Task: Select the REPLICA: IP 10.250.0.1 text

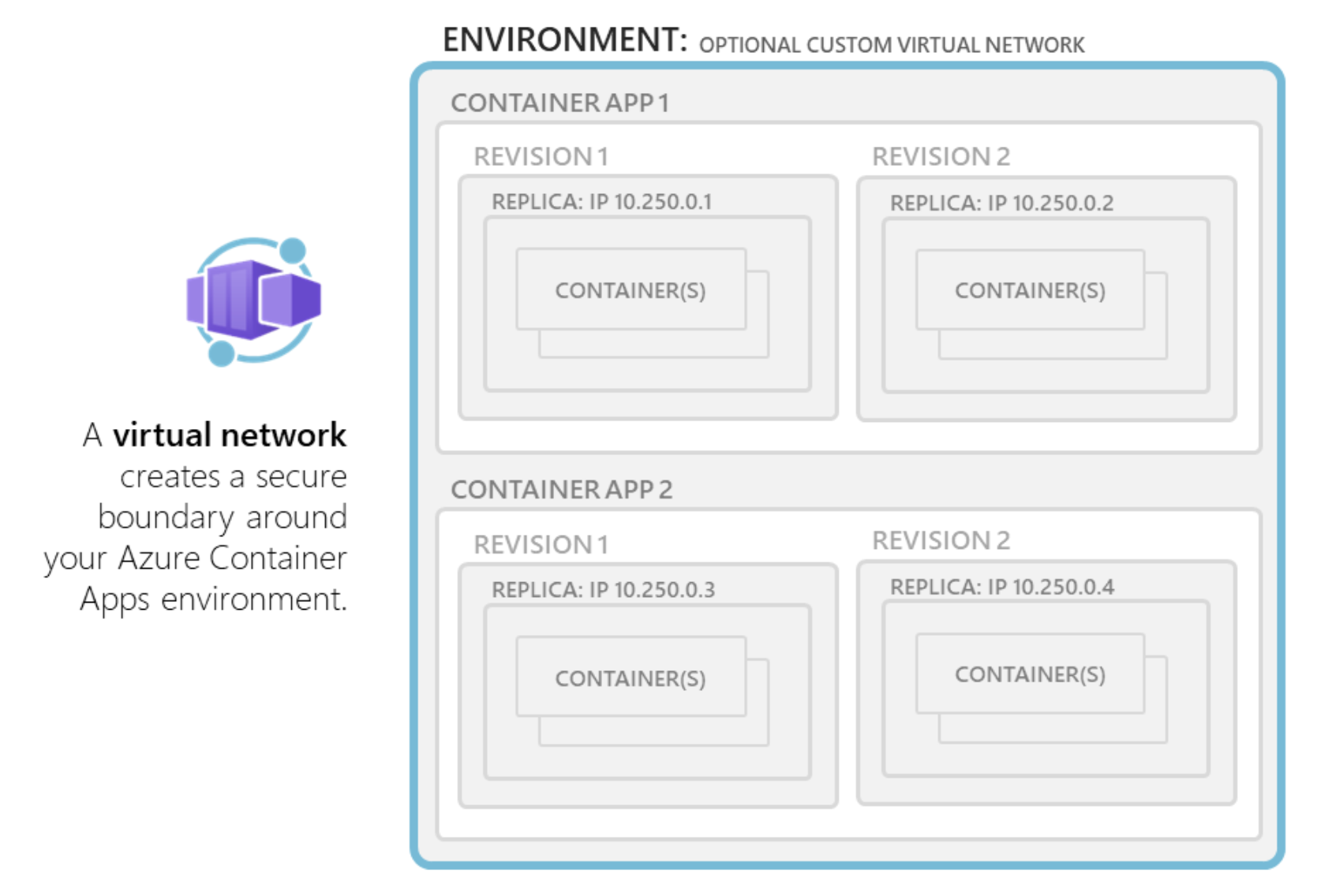Action: click(x=601, y=202)
